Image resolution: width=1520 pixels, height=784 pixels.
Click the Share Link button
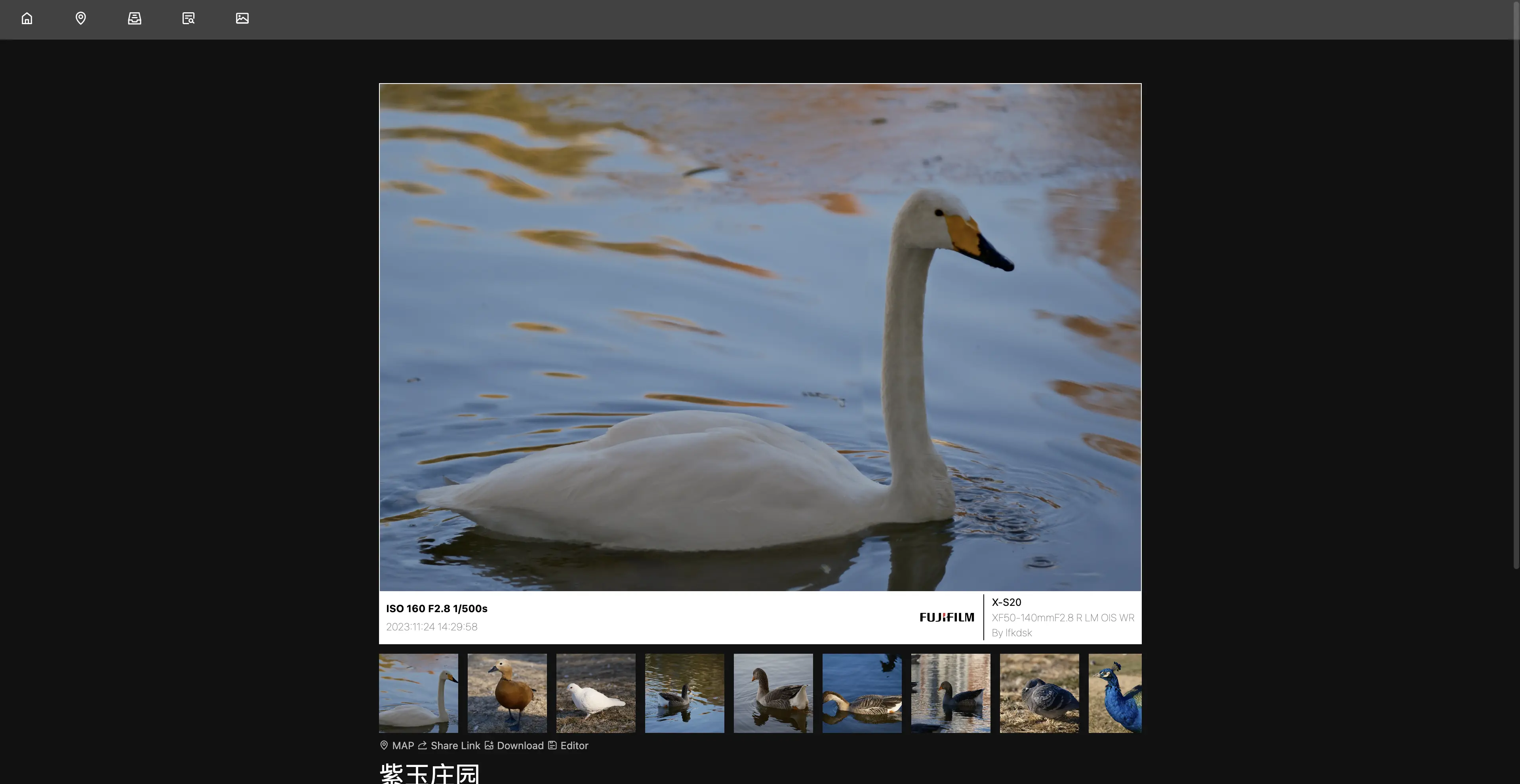pyautogui.click(x=449, y=746)
